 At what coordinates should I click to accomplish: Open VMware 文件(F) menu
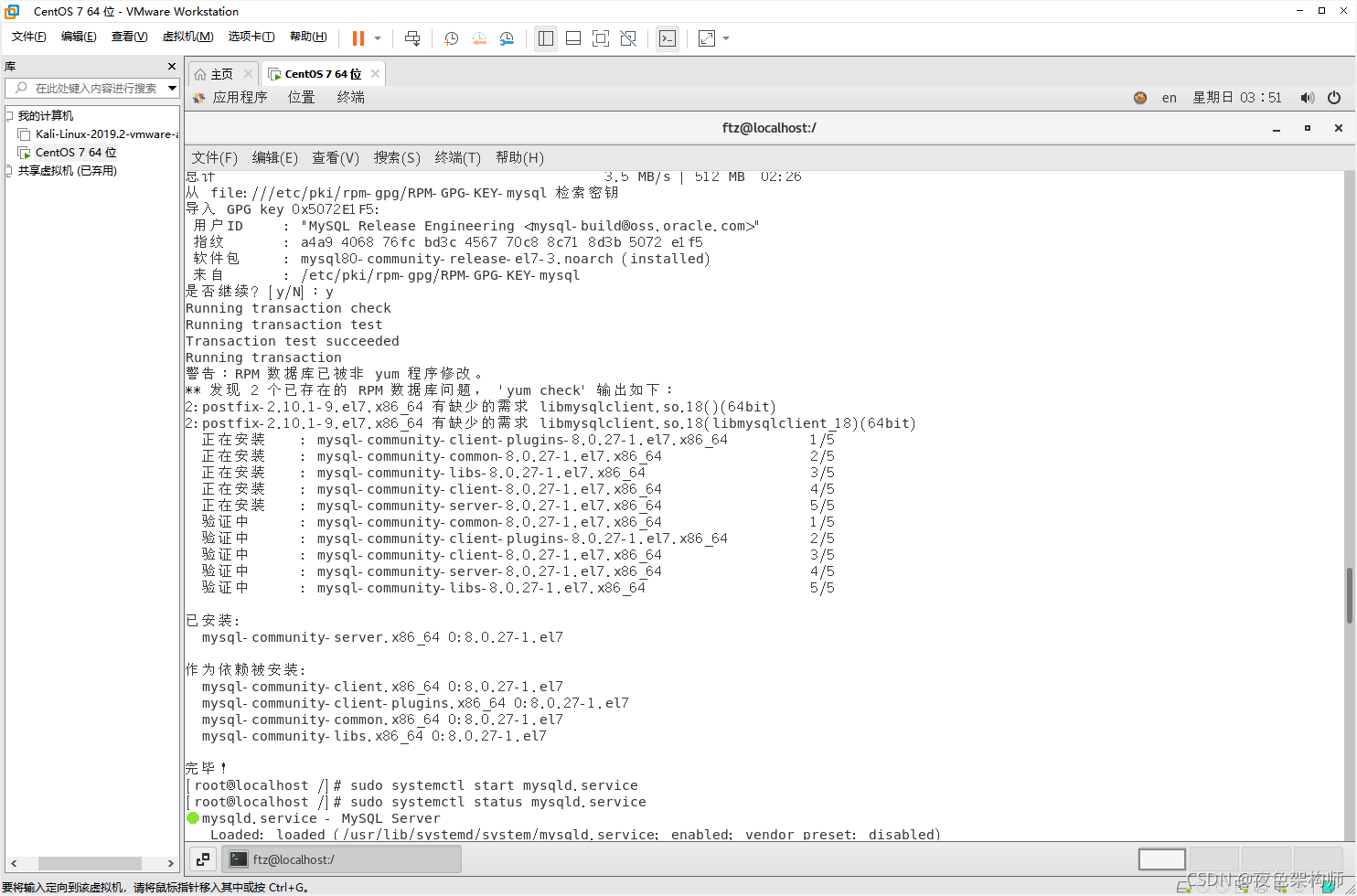[29, 37]
